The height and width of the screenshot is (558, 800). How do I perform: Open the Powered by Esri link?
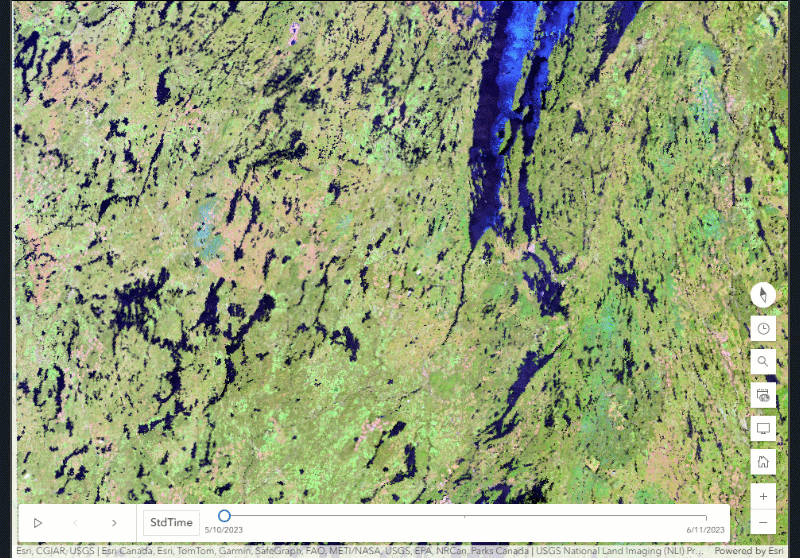click(748, 551)
